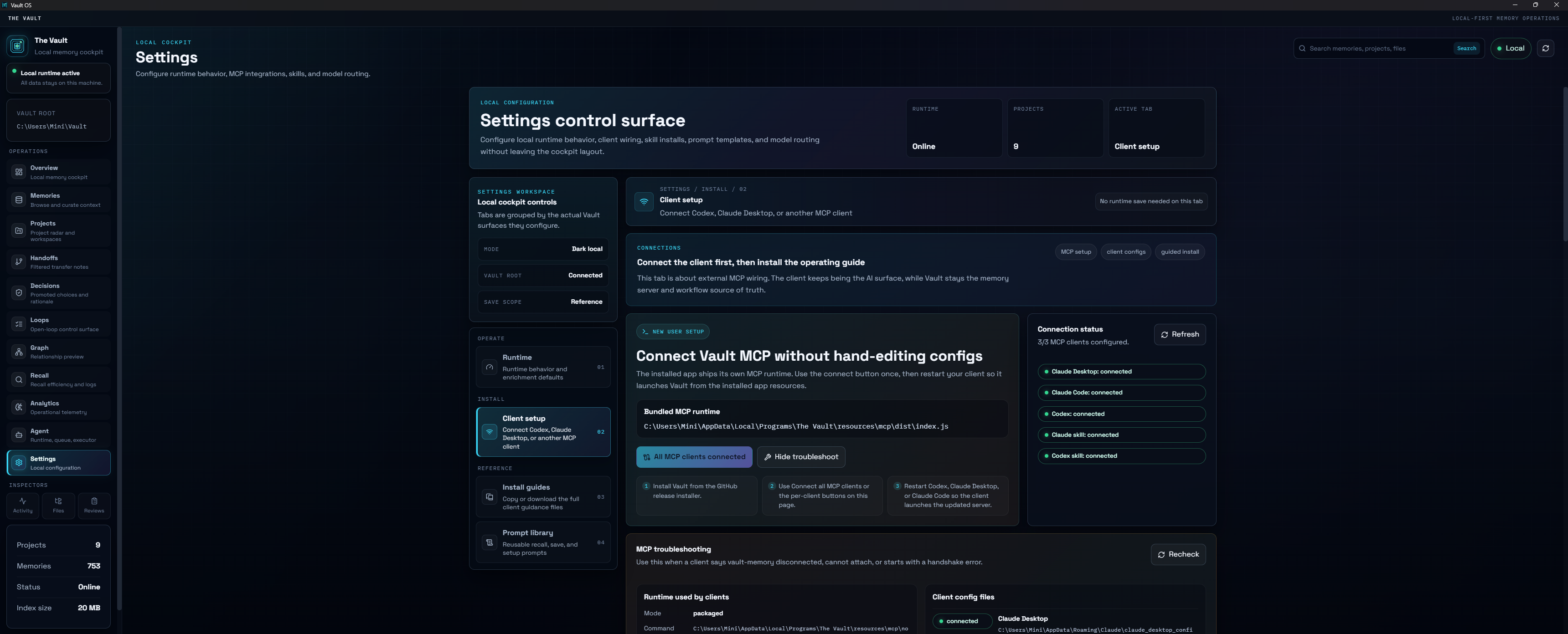
Task: Open the Decisions shield icon
Action: [19, 293]
